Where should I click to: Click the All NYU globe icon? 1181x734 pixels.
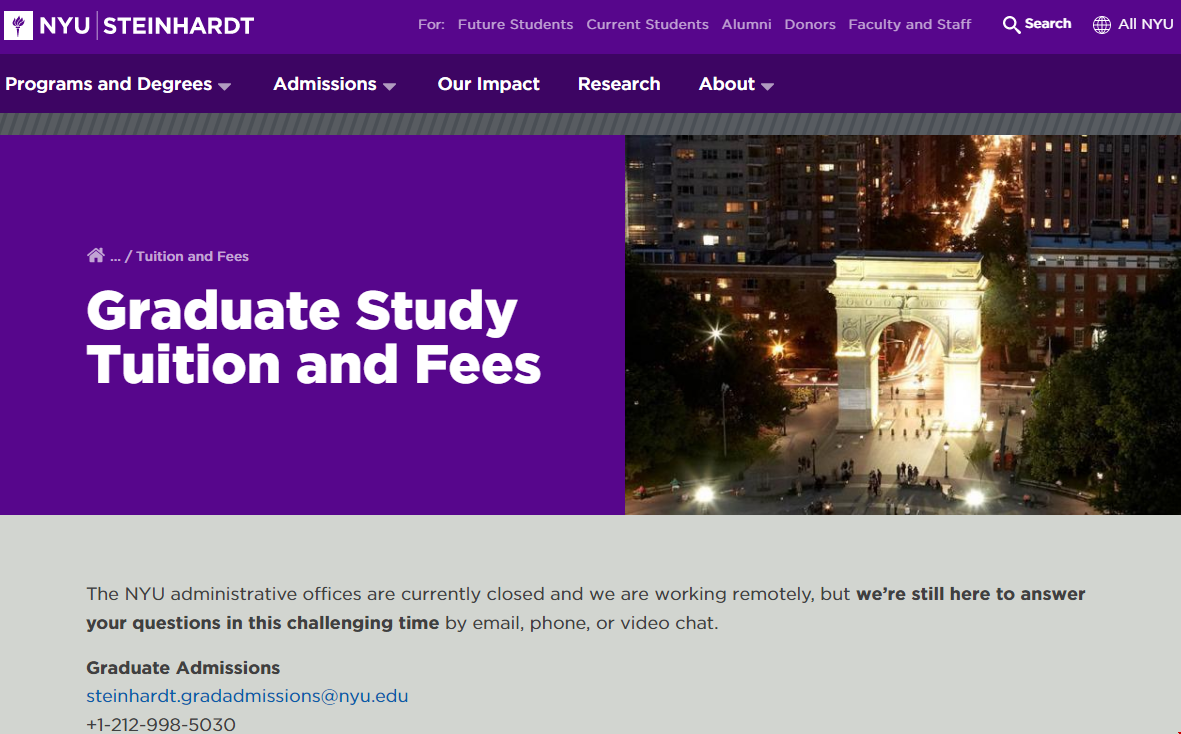click(x=1101, y=25)
